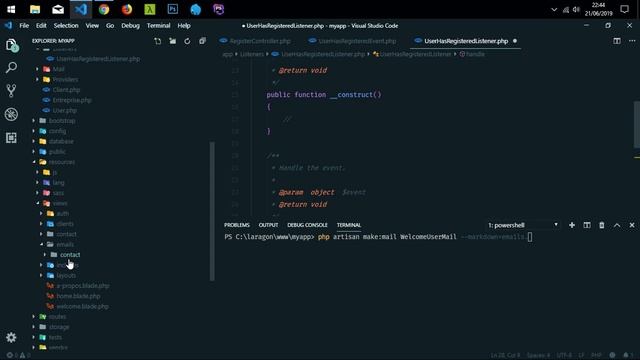640x360 pixels.
Task: Open the Go menu
Action: pos(110,25)
